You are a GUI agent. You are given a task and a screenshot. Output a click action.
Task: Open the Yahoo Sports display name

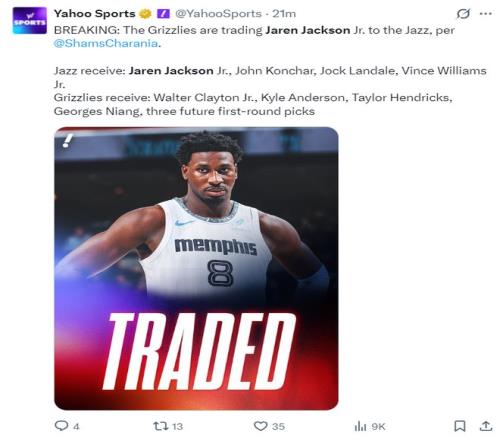pyautogui.click(x=94, y=14)
